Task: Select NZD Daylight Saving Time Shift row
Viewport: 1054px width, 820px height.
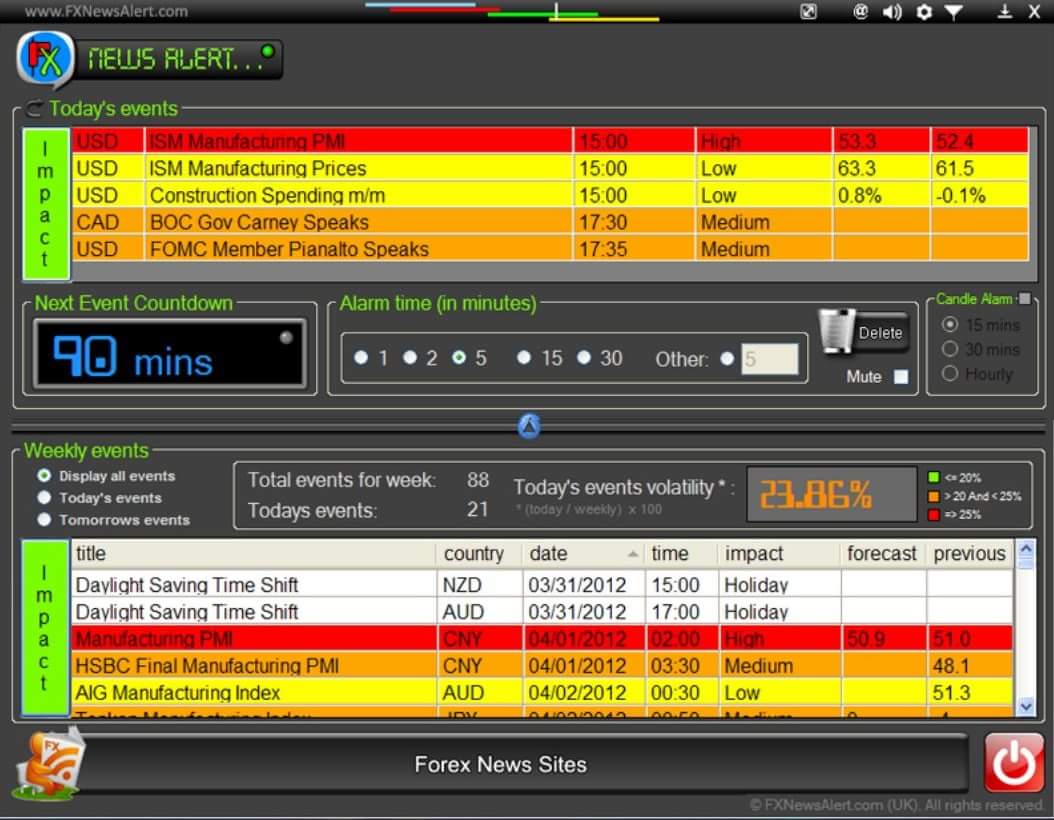Action: [542, 584]
